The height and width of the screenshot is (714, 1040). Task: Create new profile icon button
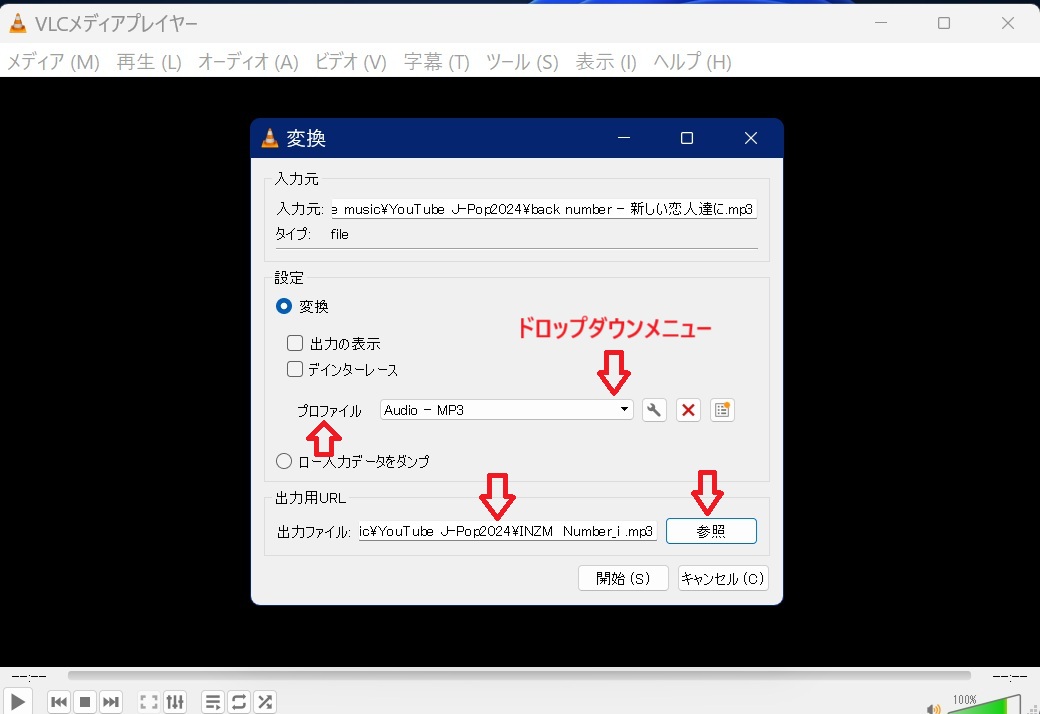tap(722, 410)
